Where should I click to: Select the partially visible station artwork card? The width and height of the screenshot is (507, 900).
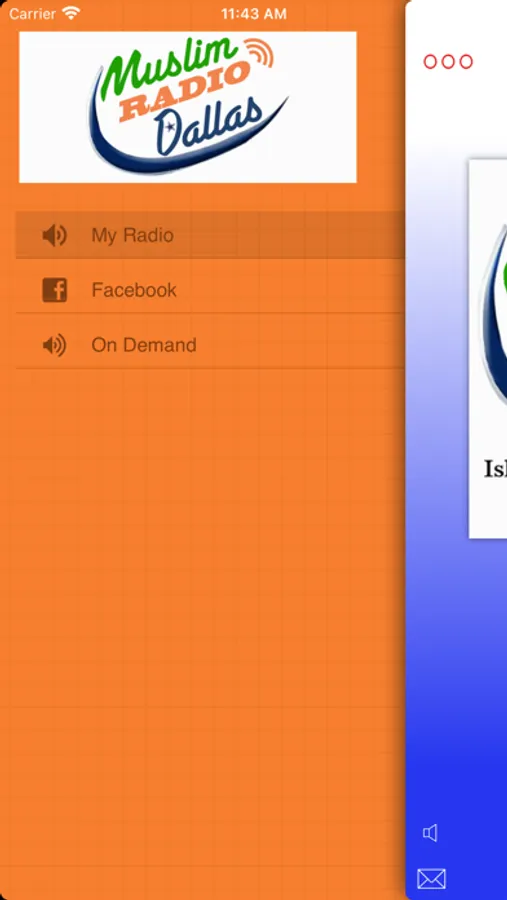tap(488, 349)
